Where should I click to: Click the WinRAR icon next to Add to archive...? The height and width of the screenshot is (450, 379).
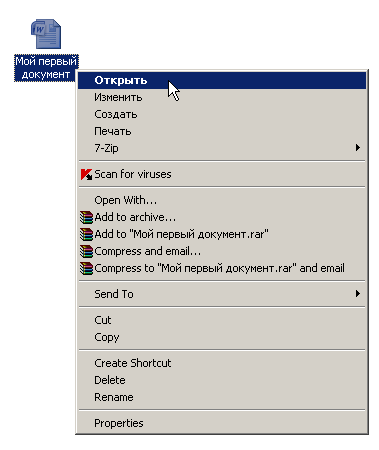click(86, 217)
